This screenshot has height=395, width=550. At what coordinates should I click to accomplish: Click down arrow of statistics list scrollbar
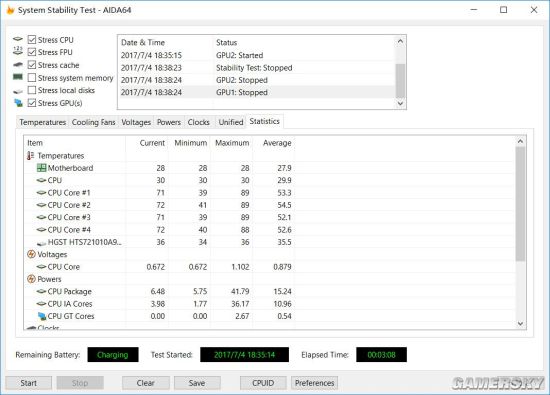520,324
